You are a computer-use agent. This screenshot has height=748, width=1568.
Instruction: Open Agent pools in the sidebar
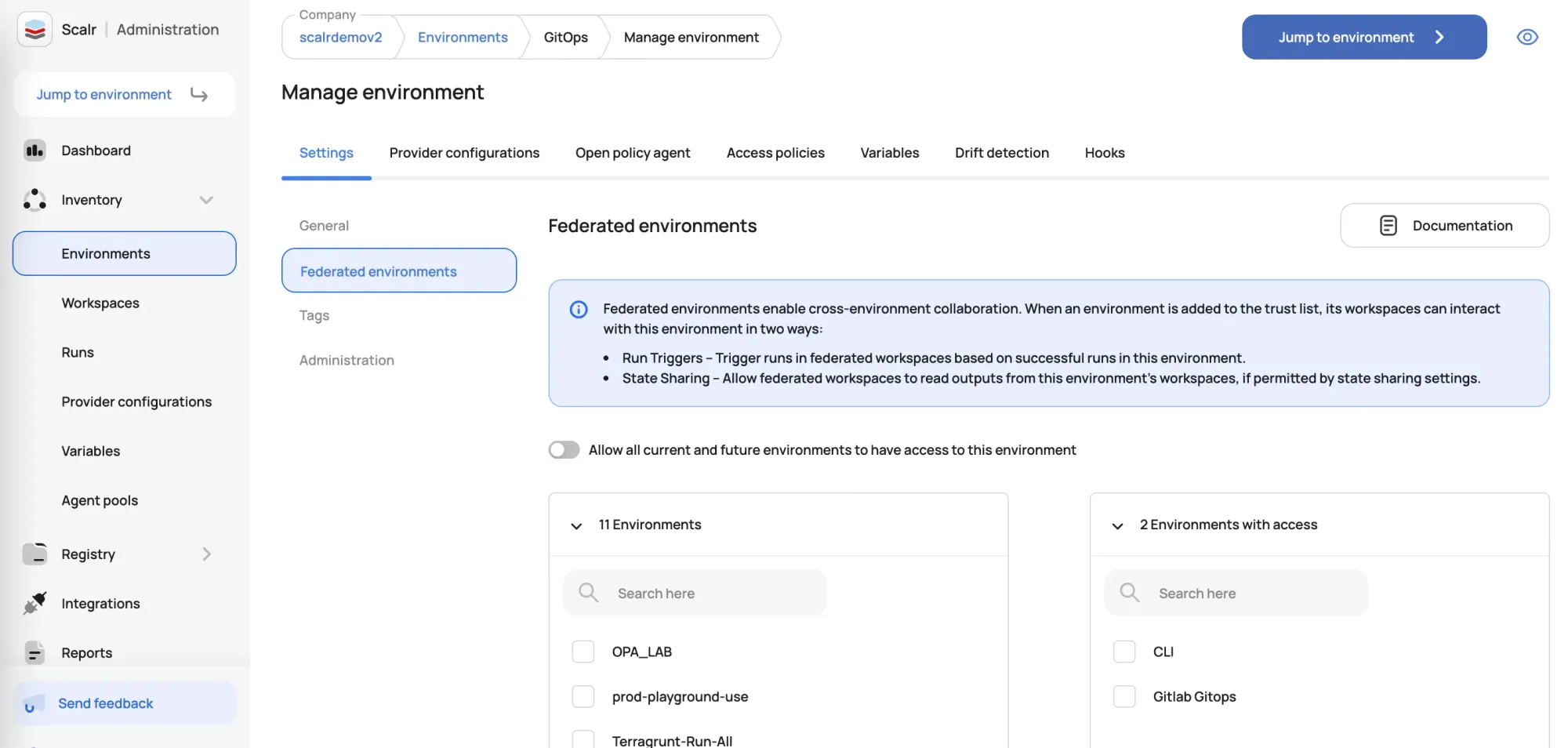pos(100,501)
